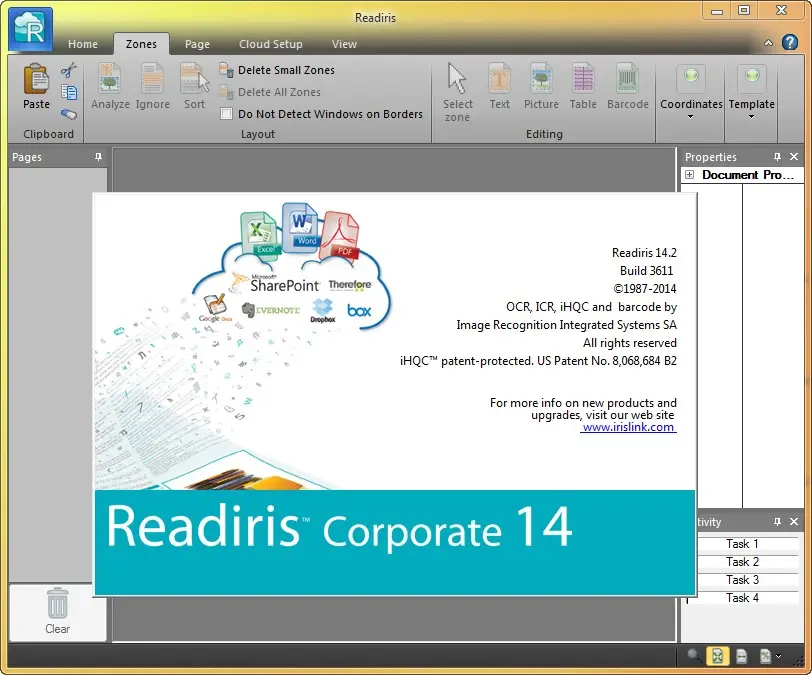
Task: Collapse the ribbon with the up chevron
Action: (x=768, y=43)
